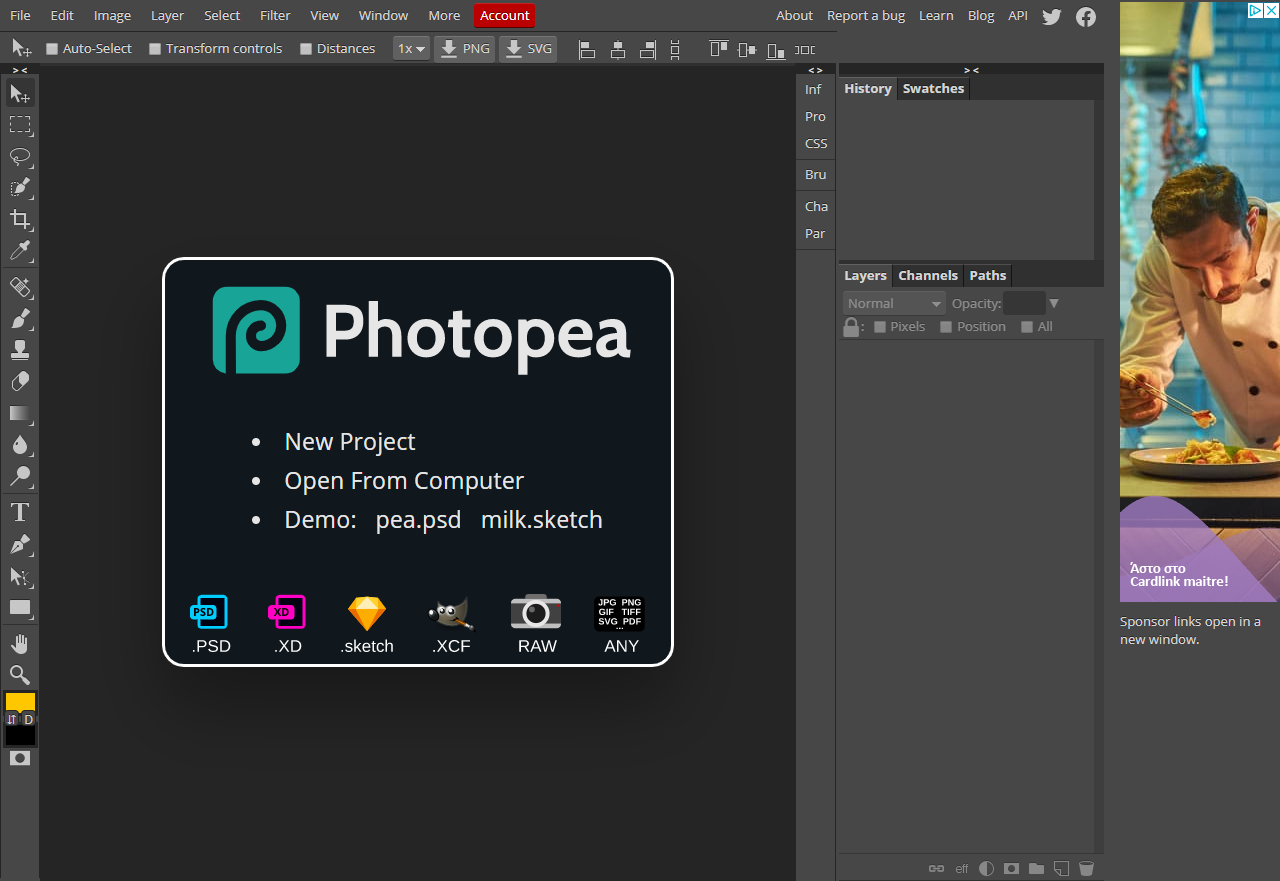Viewport: 1280px width, 881px height.
Task: Select the Zoom magnifier tool
Action: 20,675
